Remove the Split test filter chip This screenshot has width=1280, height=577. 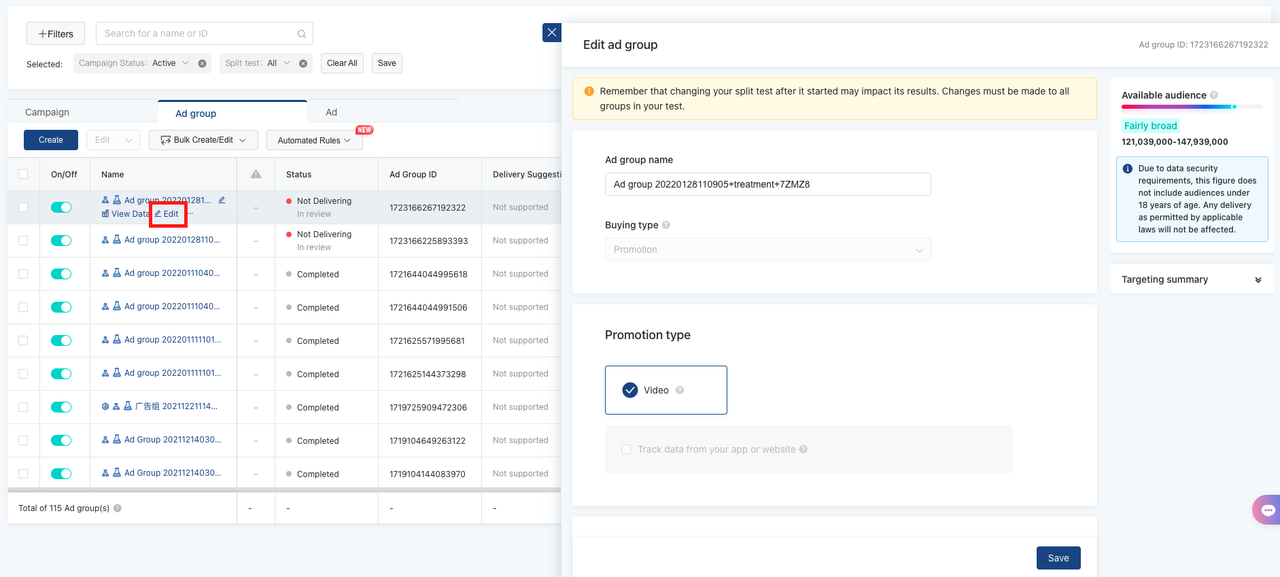(x=302, y=63)
